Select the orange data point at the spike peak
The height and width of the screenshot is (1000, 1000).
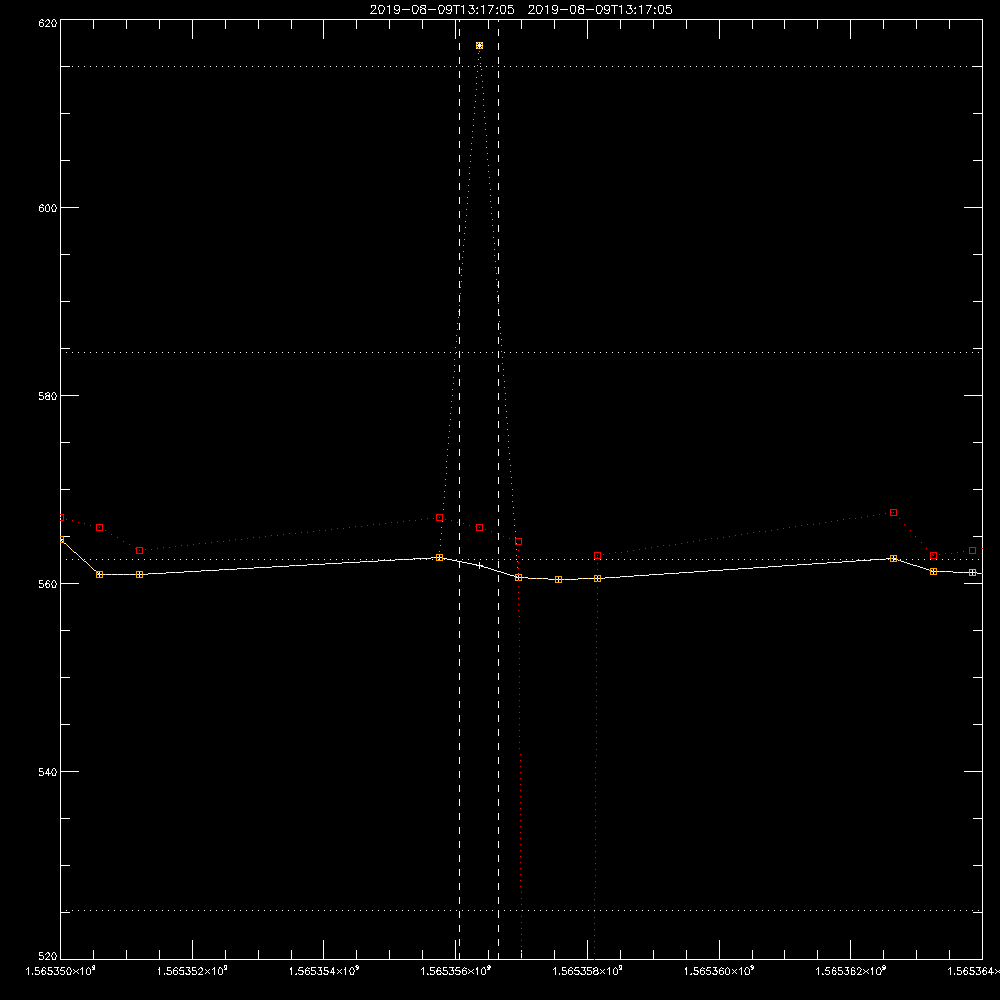pyautogui.click(x=480, y=46)
